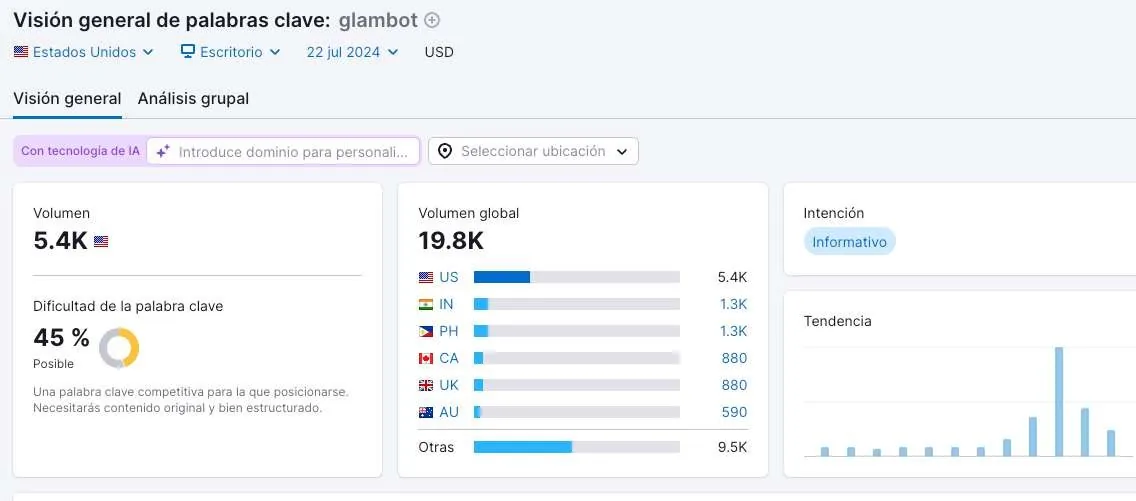
Task: Switch to the Análisis grupal tab
Action: click(x=193, y=98)
